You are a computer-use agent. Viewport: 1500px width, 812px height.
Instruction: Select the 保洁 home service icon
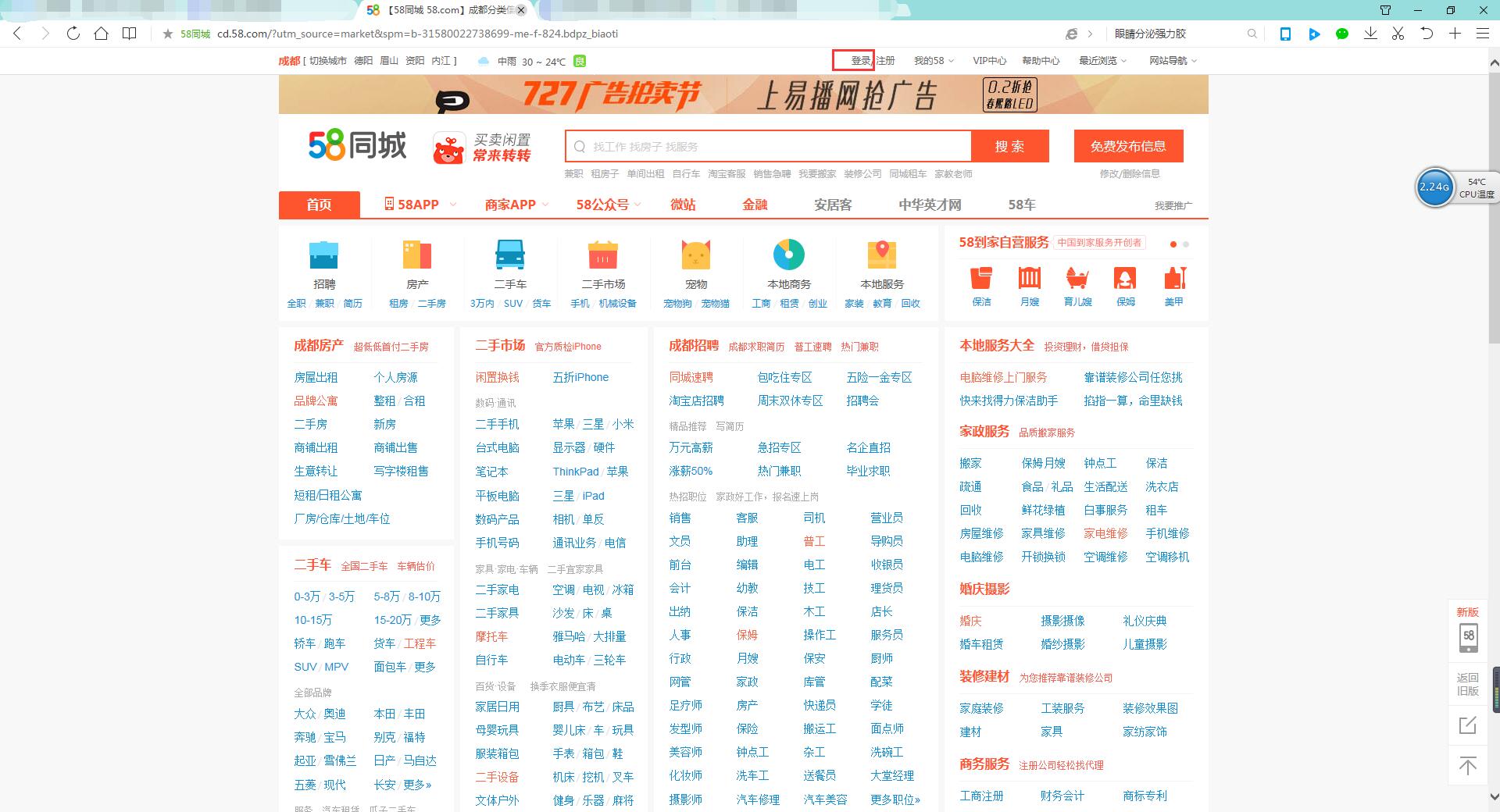tap(981, 278)
